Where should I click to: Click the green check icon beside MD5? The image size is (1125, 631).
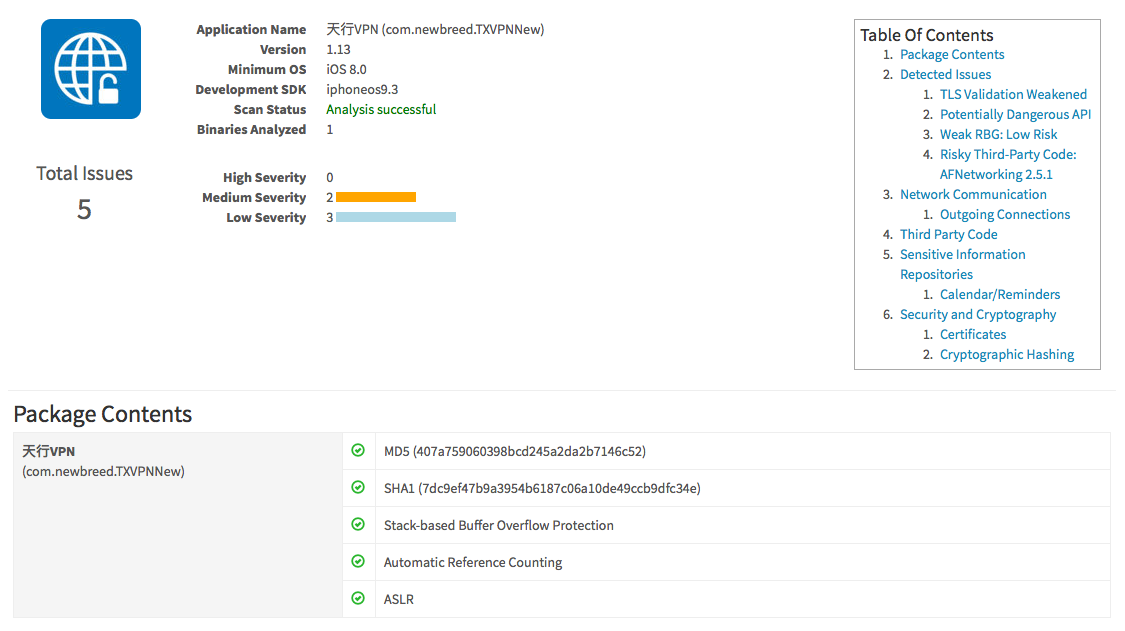pyautogui.click(x=358, y=450)
